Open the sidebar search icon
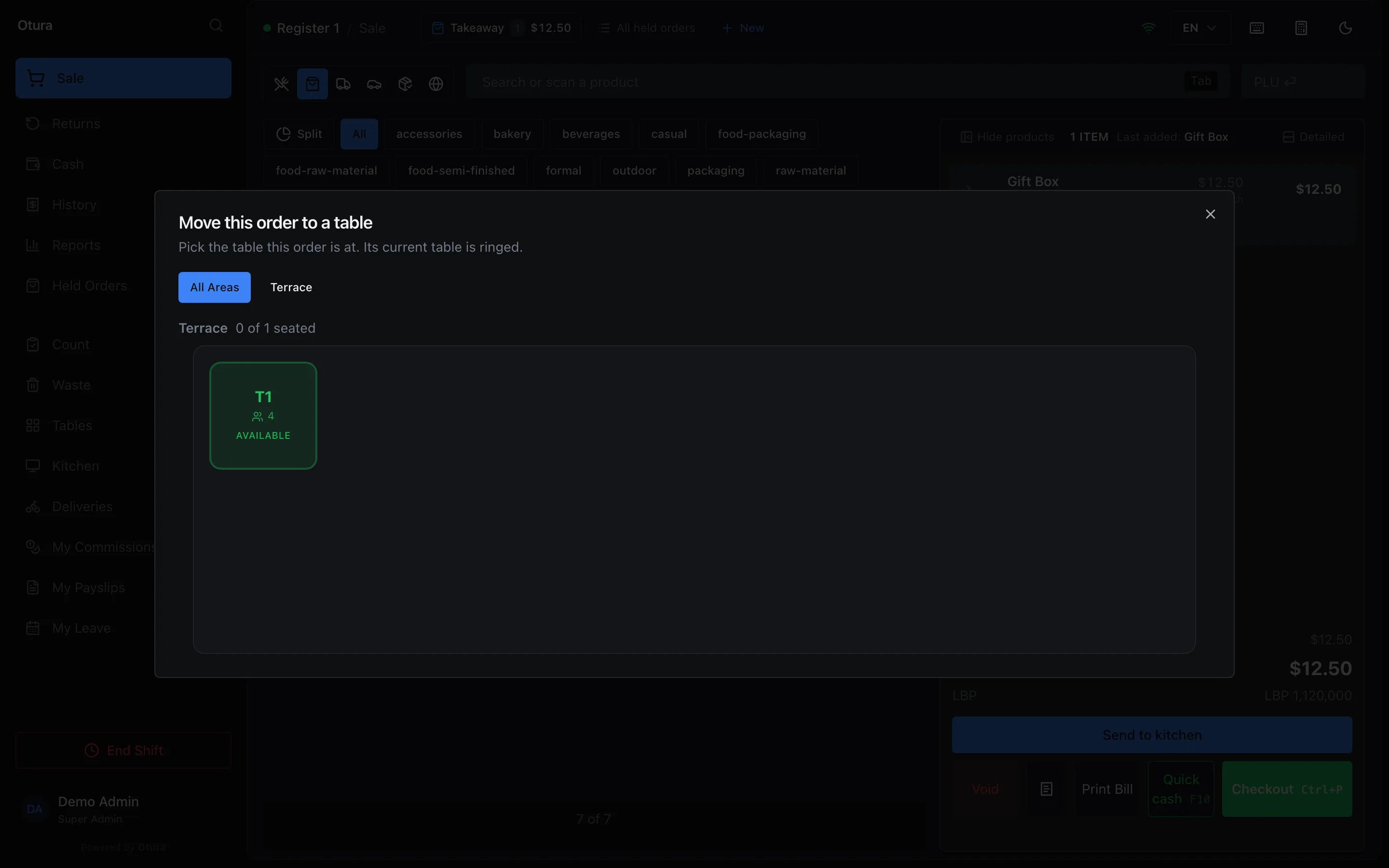Image resolution: width=1389 pixels, height=868 pixels. (x=216, y=25)
